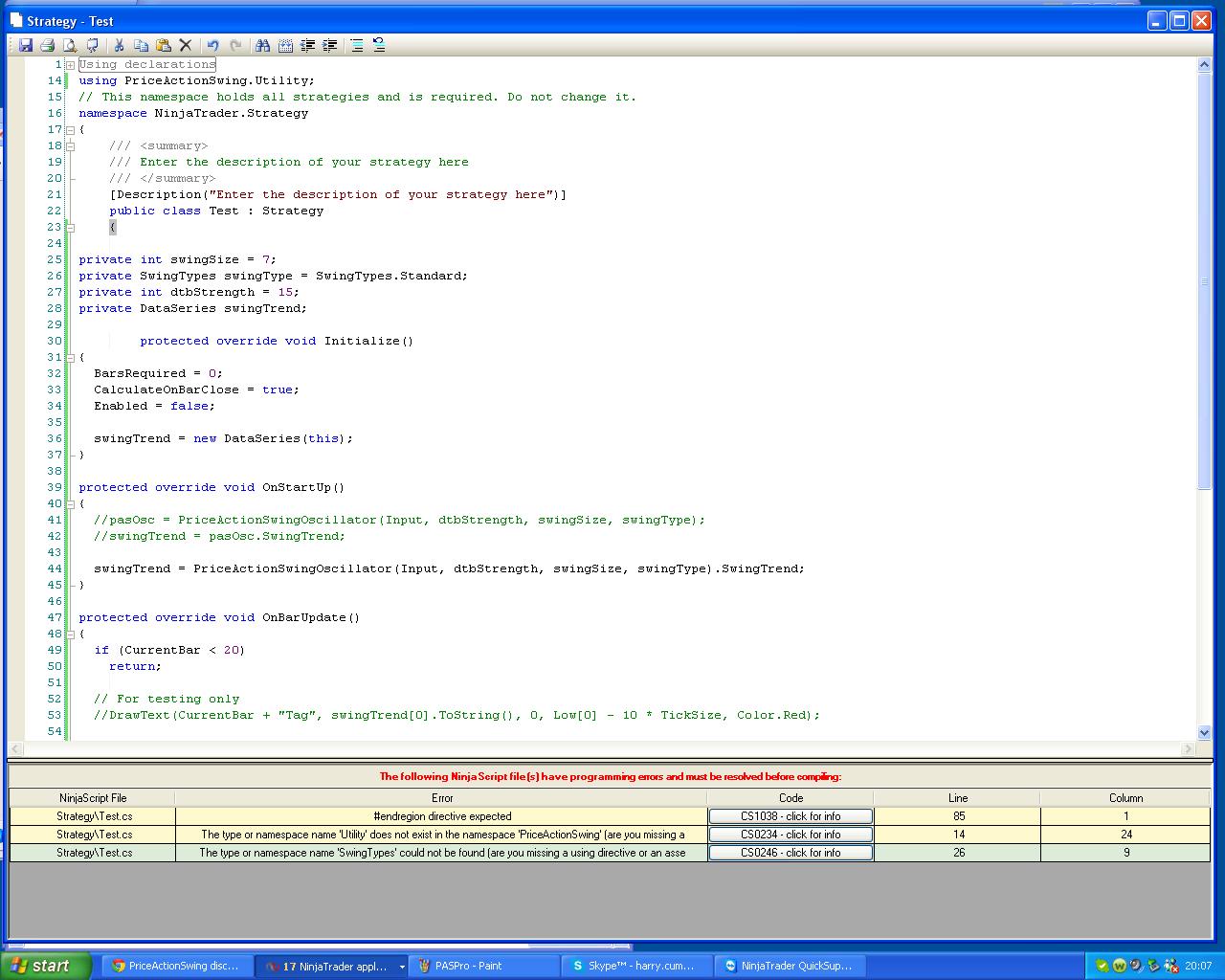The width and height of the screenshot is (1225, 980).
Task: Click the Increase Indent icon
Action: (330, 45)
